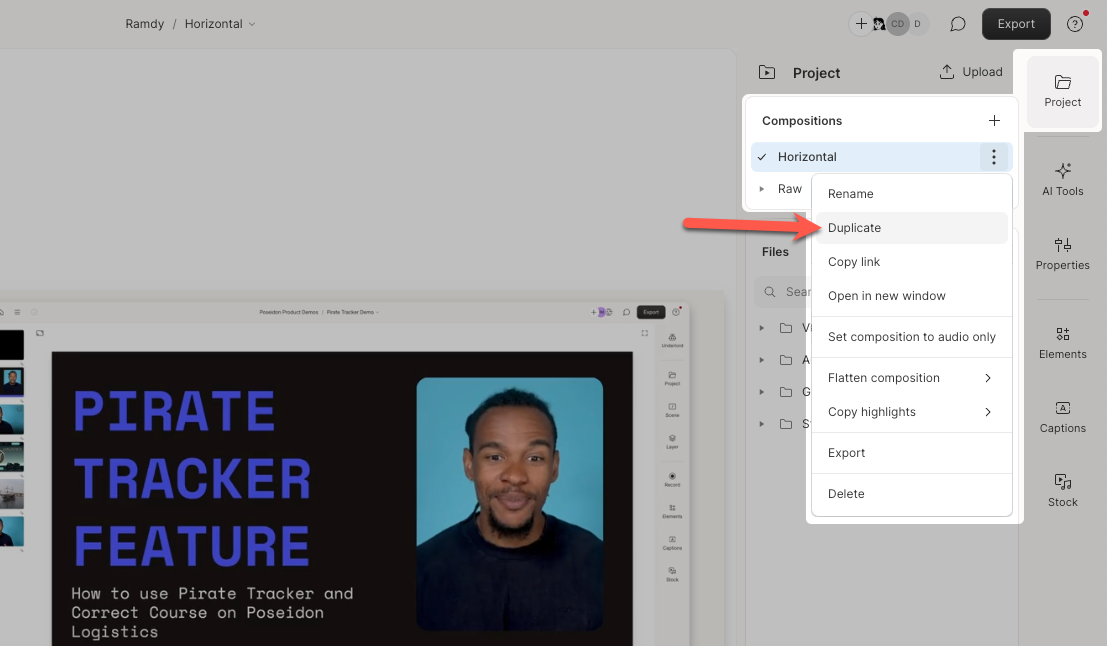The image size is (1107, 646).
Task: Open the three-dot menu on Horizontal composition
Action: pyautogui.click(x=994, y=157)
